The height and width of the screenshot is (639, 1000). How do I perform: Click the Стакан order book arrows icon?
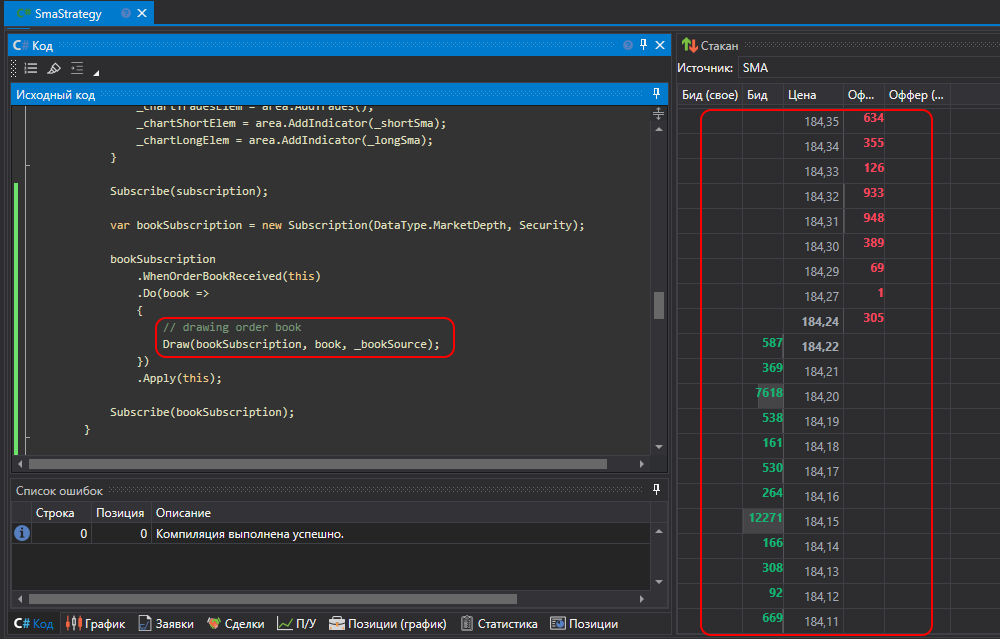689,45
